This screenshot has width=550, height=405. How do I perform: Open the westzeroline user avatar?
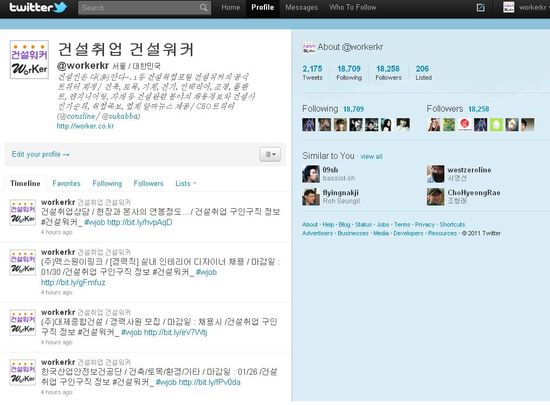[x=435, y=174]
